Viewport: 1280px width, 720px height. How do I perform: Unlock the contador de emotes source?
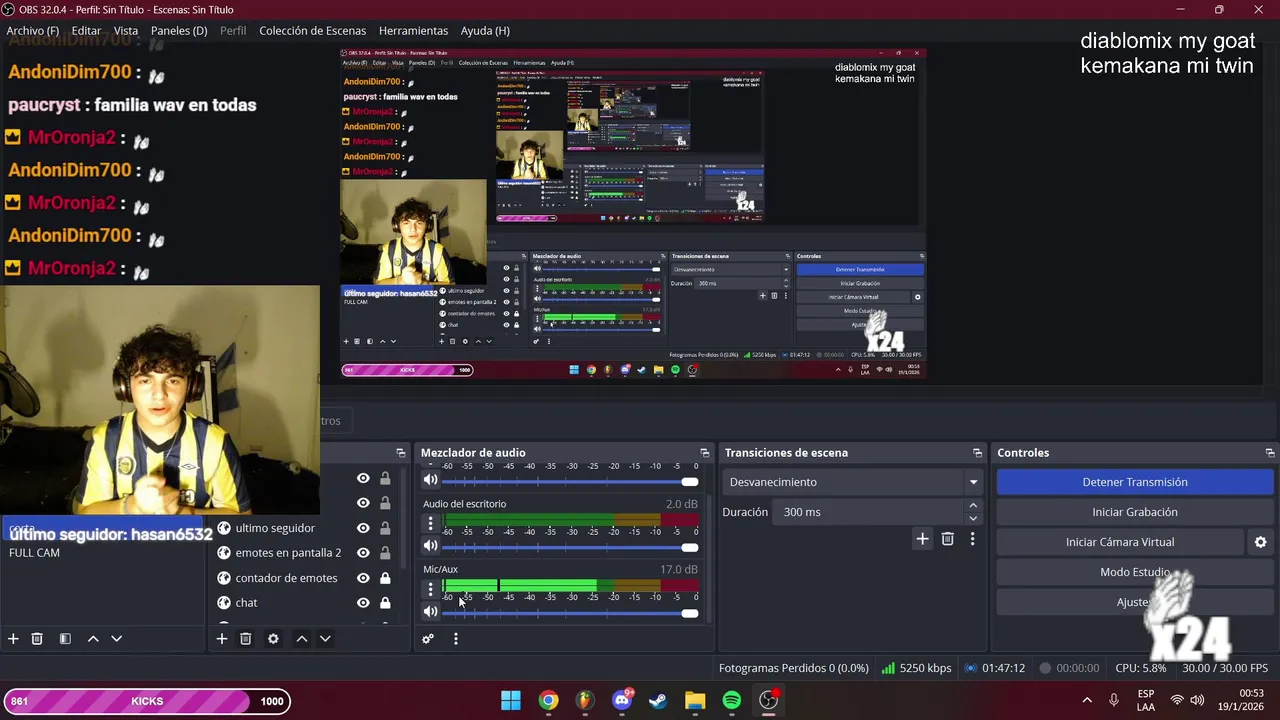385,578
